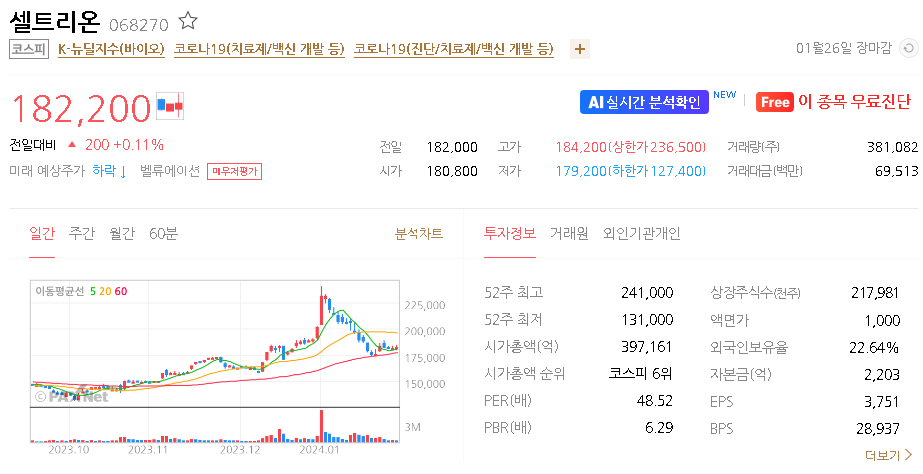Select the 60분 chart tab
923x474 pixels.
[163, 234]
